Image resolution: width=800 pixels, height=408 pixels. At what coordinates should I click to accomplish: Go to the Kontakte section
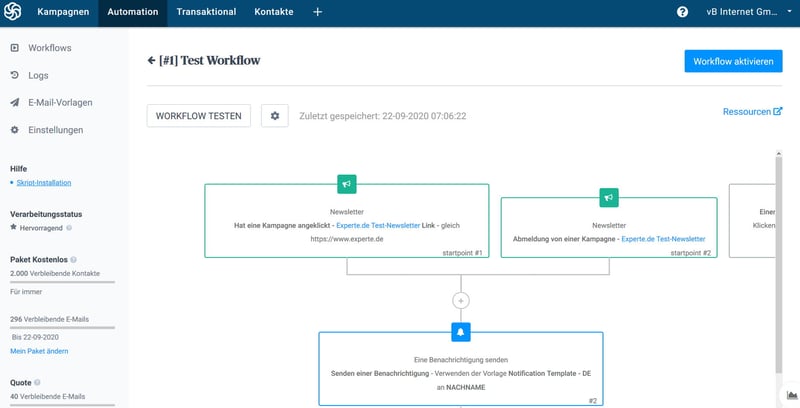[x=274, y=12]
